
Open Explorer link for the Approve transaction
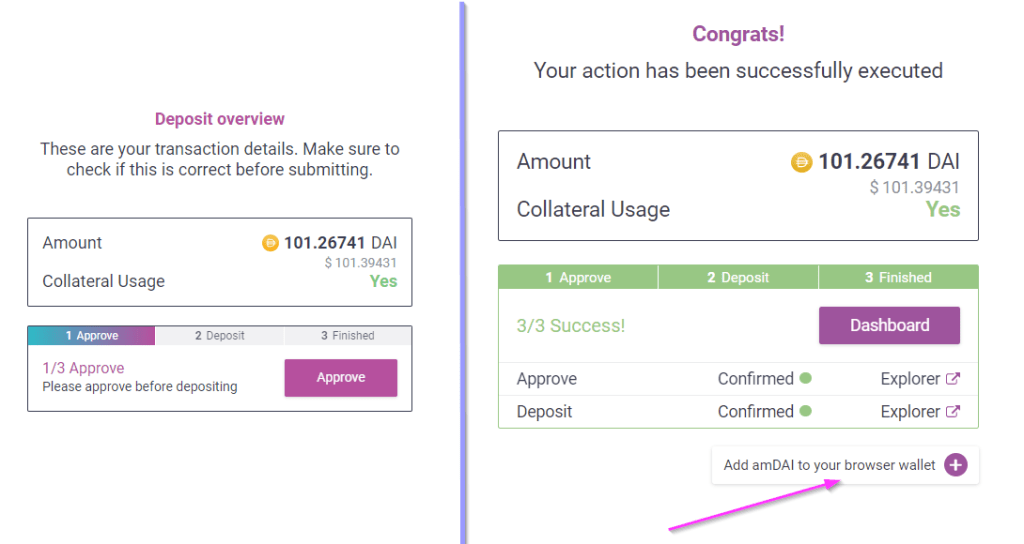pos(910,379)
